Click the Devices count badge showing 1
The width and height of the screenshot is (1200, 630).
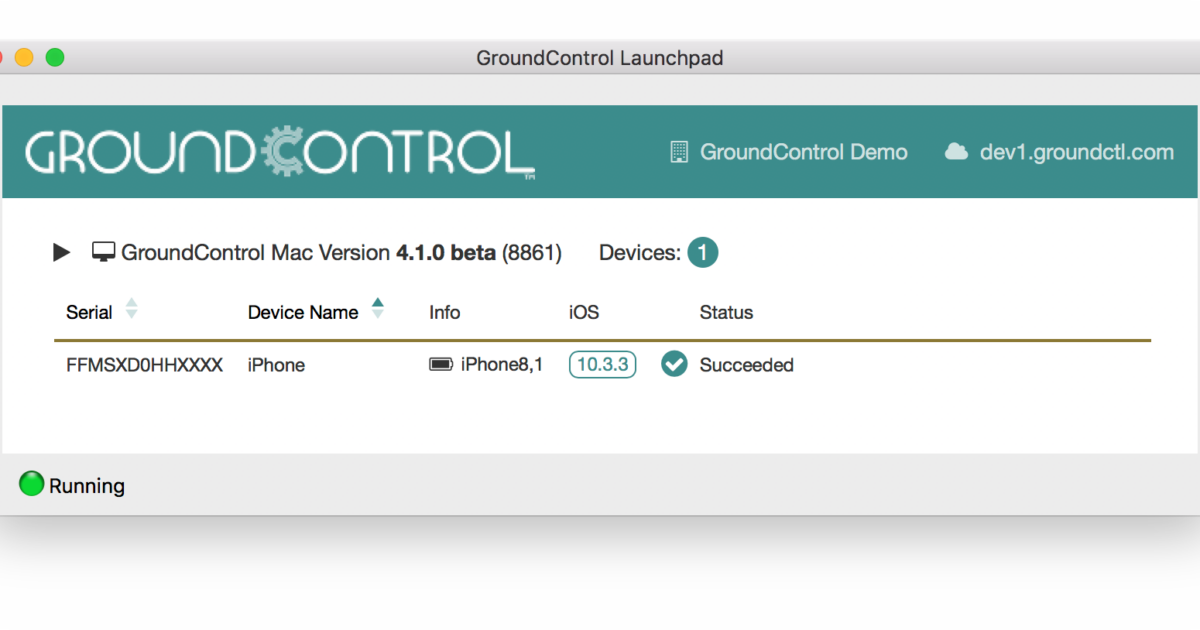[702, 252]
